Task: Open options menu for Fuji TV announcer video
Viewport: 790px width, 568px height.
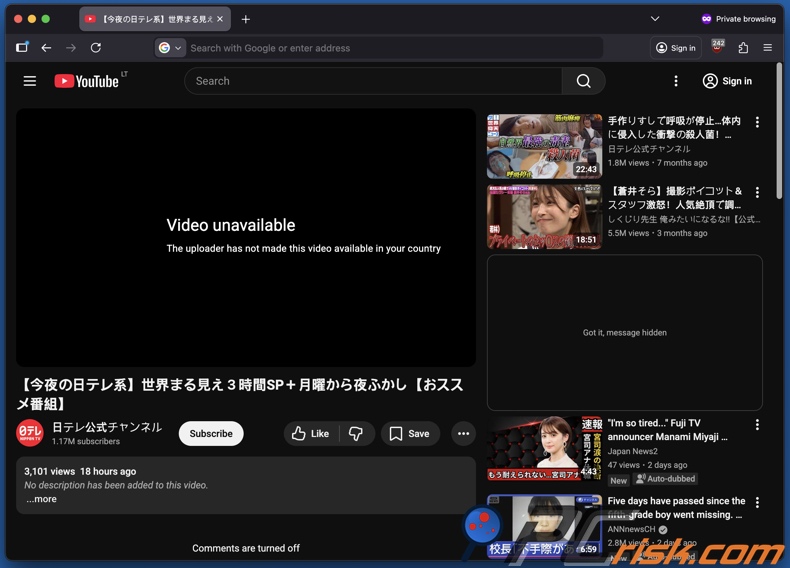Action: click(757, 425)
